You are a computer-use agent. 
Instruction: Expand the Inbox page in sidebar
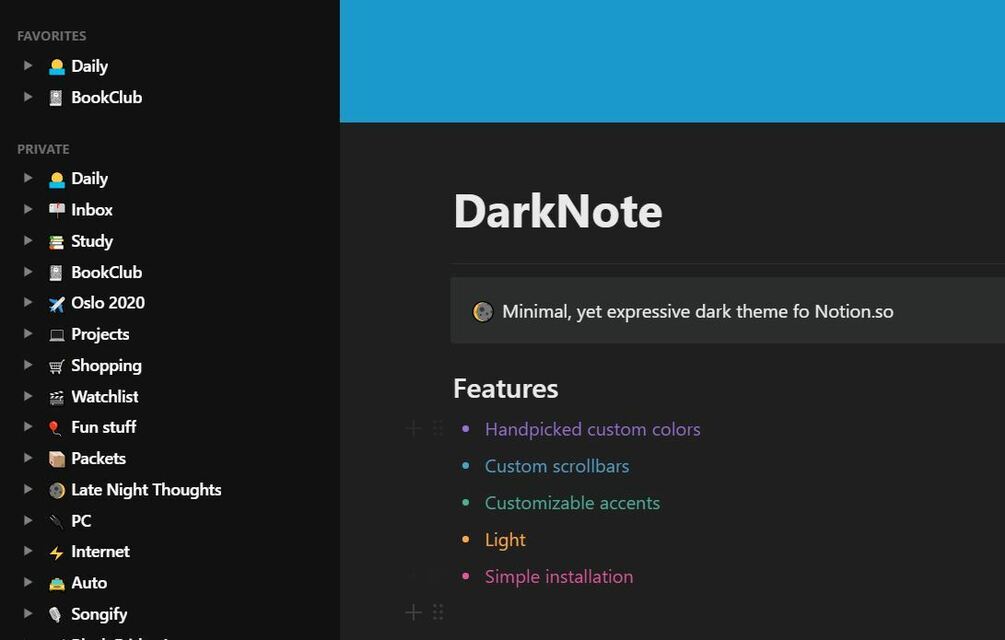[x=28, y=210]
